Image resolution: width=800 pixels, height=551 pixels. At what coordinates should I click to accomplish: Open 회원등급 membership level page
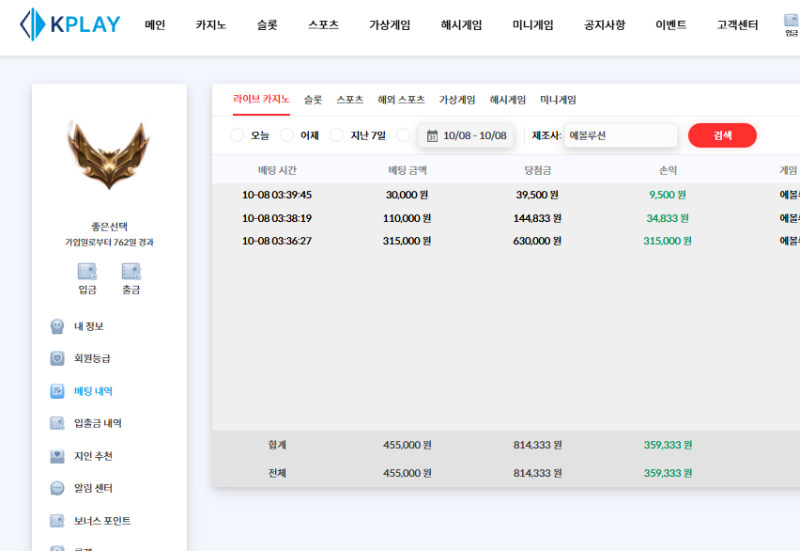(x=91, y=358)
